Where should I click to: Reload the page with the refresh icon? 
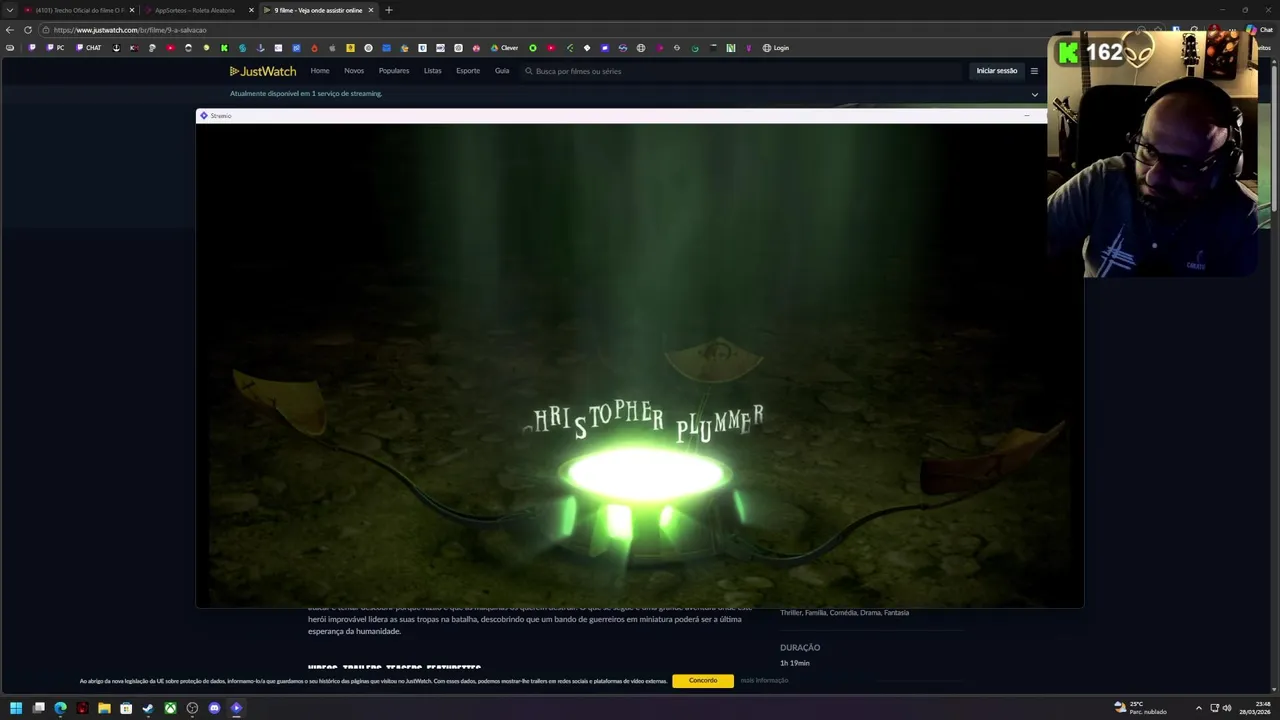[x=27, y=30]
